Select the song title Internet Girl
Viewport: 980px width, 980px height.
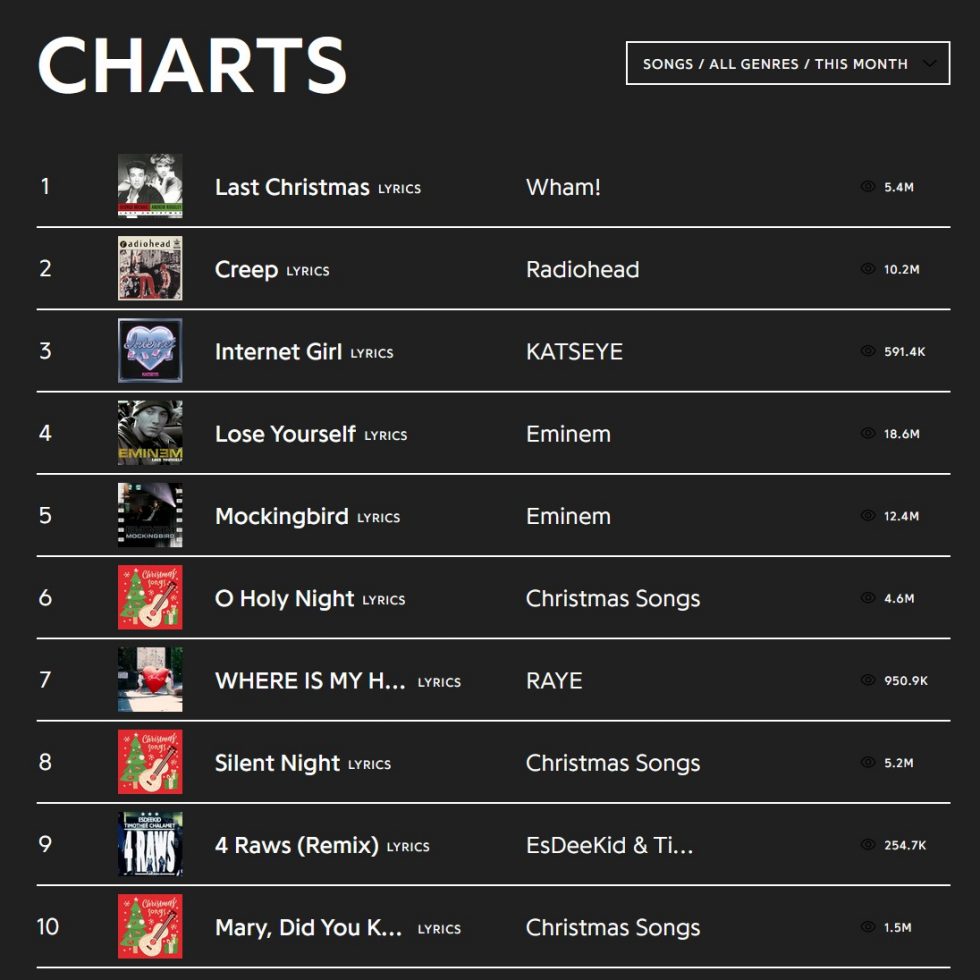tap(281, 352)
